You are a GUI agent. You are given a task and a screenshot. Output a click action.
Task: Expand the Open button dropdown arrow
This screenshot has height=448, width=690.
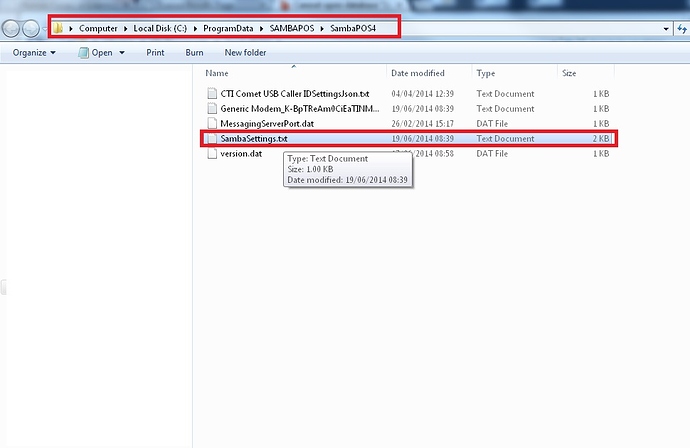tap(122, 53)
